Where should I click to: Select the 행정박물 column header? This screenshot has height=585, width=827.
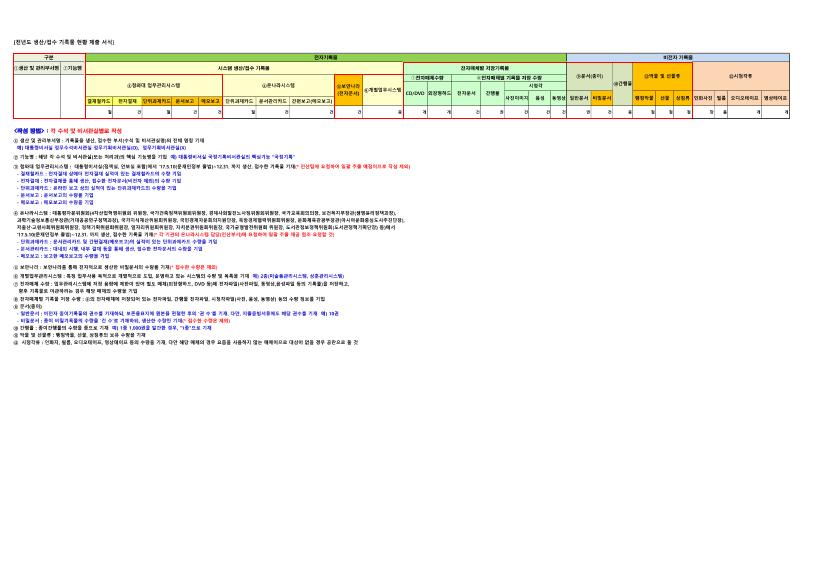pos(643,98)
